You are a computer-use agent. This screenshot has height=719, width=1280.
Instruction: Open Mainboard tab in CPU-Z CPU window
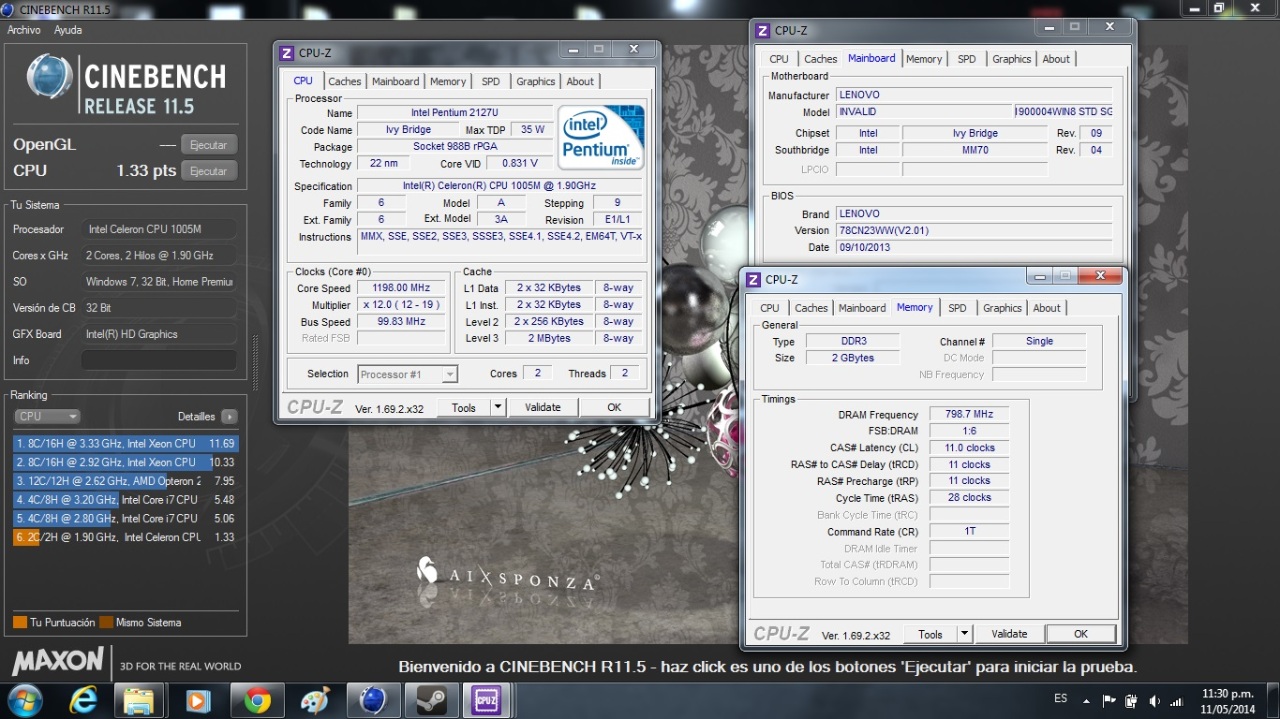396,82
